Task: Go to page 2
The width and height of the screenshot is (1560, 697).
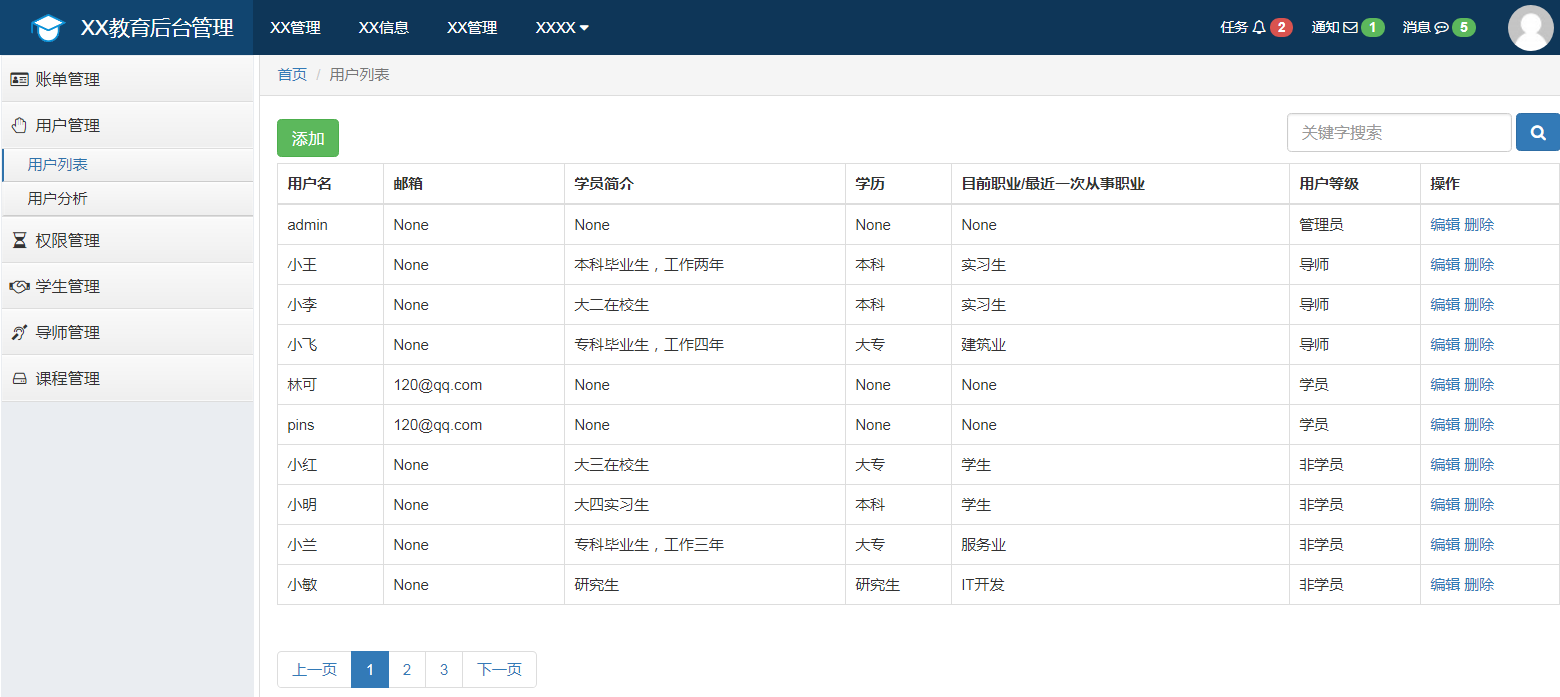Action: click(407, 669)
